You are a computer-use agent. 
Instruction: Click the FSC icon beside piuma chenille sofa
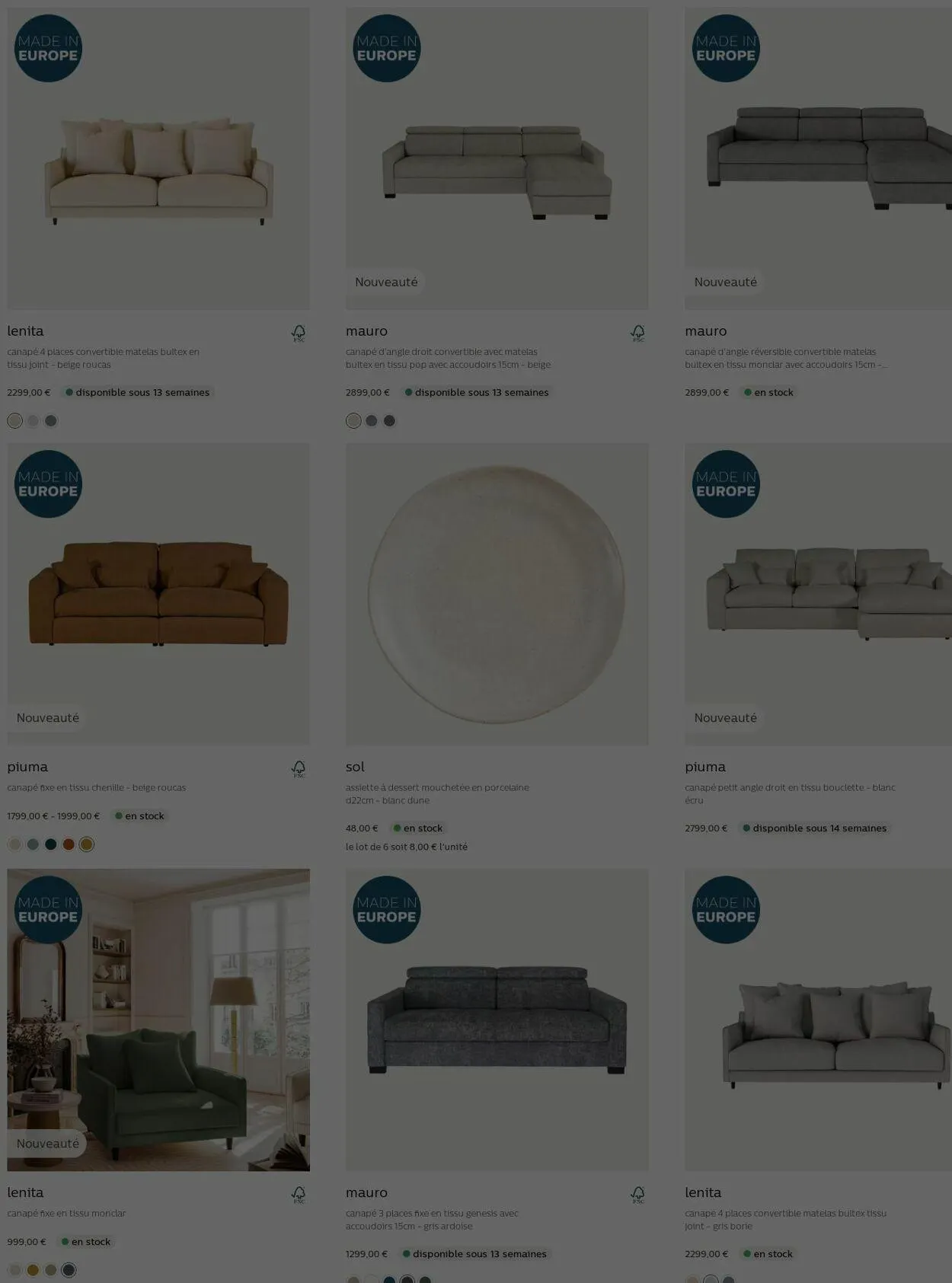299,768
